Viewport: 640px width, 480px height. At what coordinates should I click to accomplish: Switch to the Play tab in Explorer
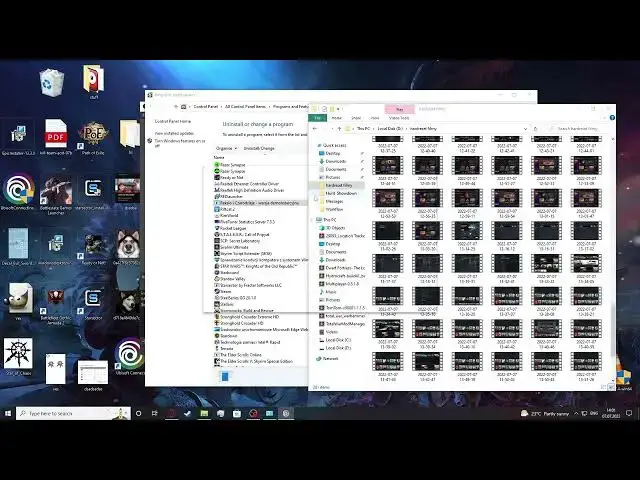point(399,110)
